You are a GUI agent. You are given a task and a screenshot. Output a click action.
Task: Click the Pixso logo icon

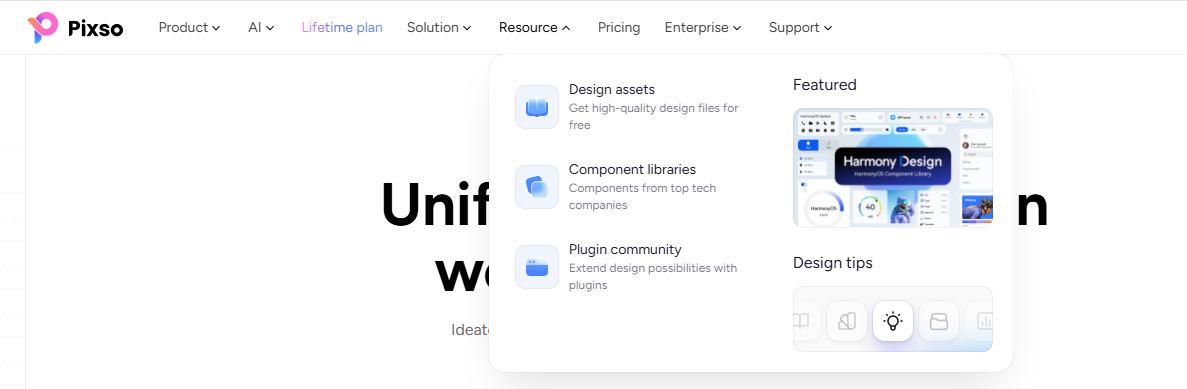(42, 28)
